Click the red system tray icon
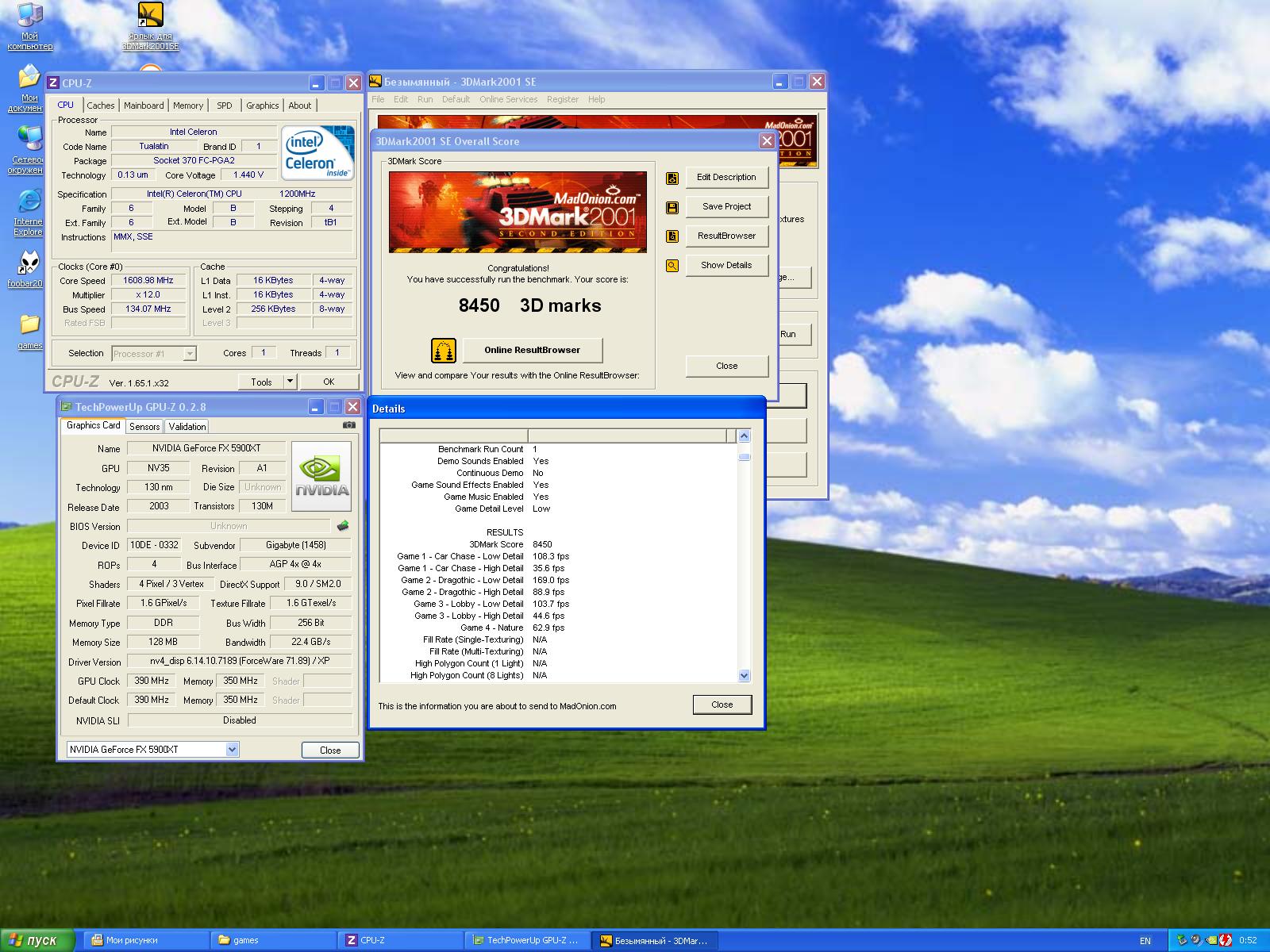Viewport: 1270px width, 952px height. [x=1226, y=941]
